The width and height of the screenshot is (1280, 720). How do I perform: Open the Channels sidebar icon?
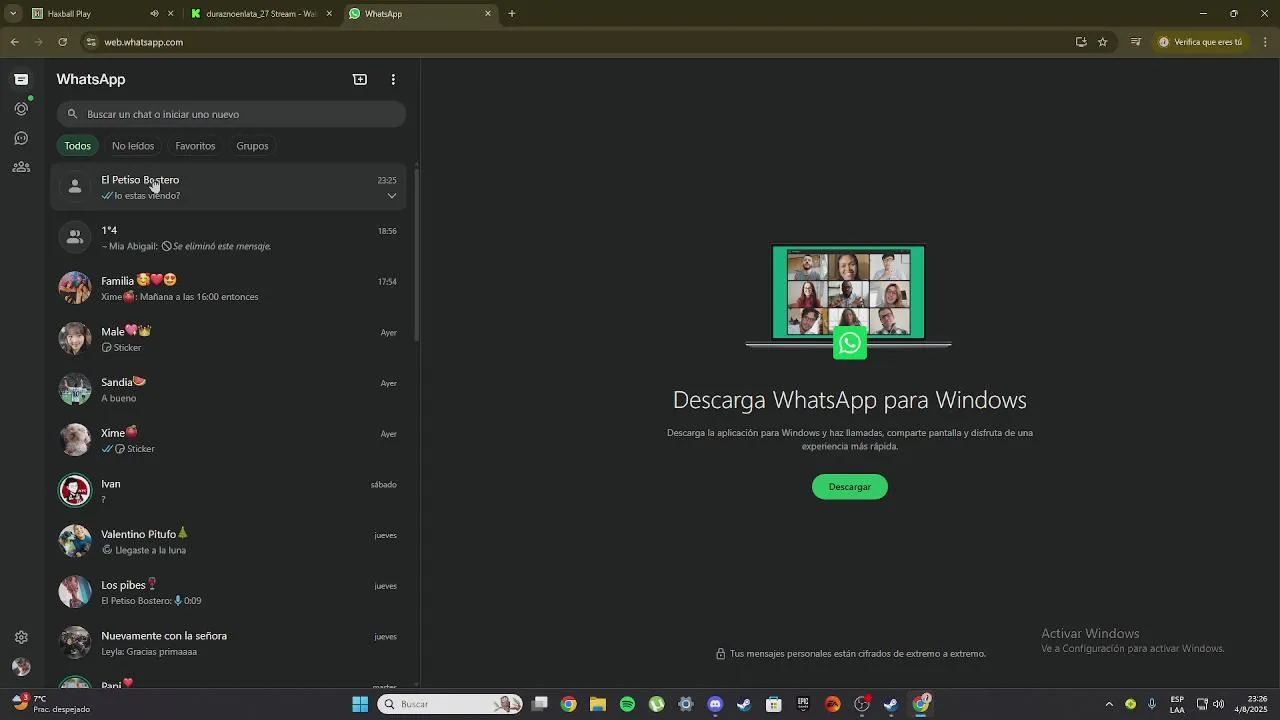pos(21,138)
